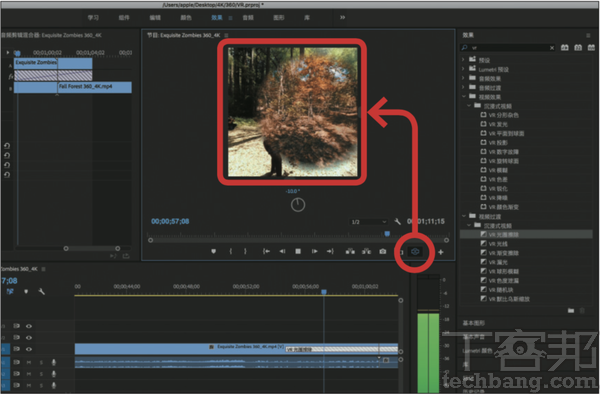This screenshot has height=394, width=600.
Task: Open the 1/2 playback resolution dropdown
Action: coord(368,222)
